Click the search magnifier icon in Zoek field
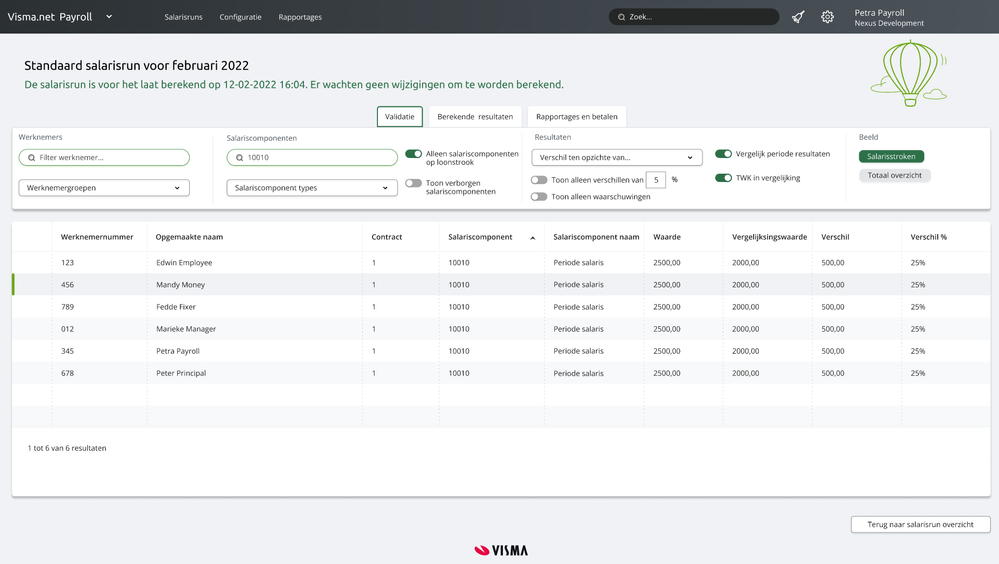The height and width of the screenshot is (564, 999). [x=622, y=17]
